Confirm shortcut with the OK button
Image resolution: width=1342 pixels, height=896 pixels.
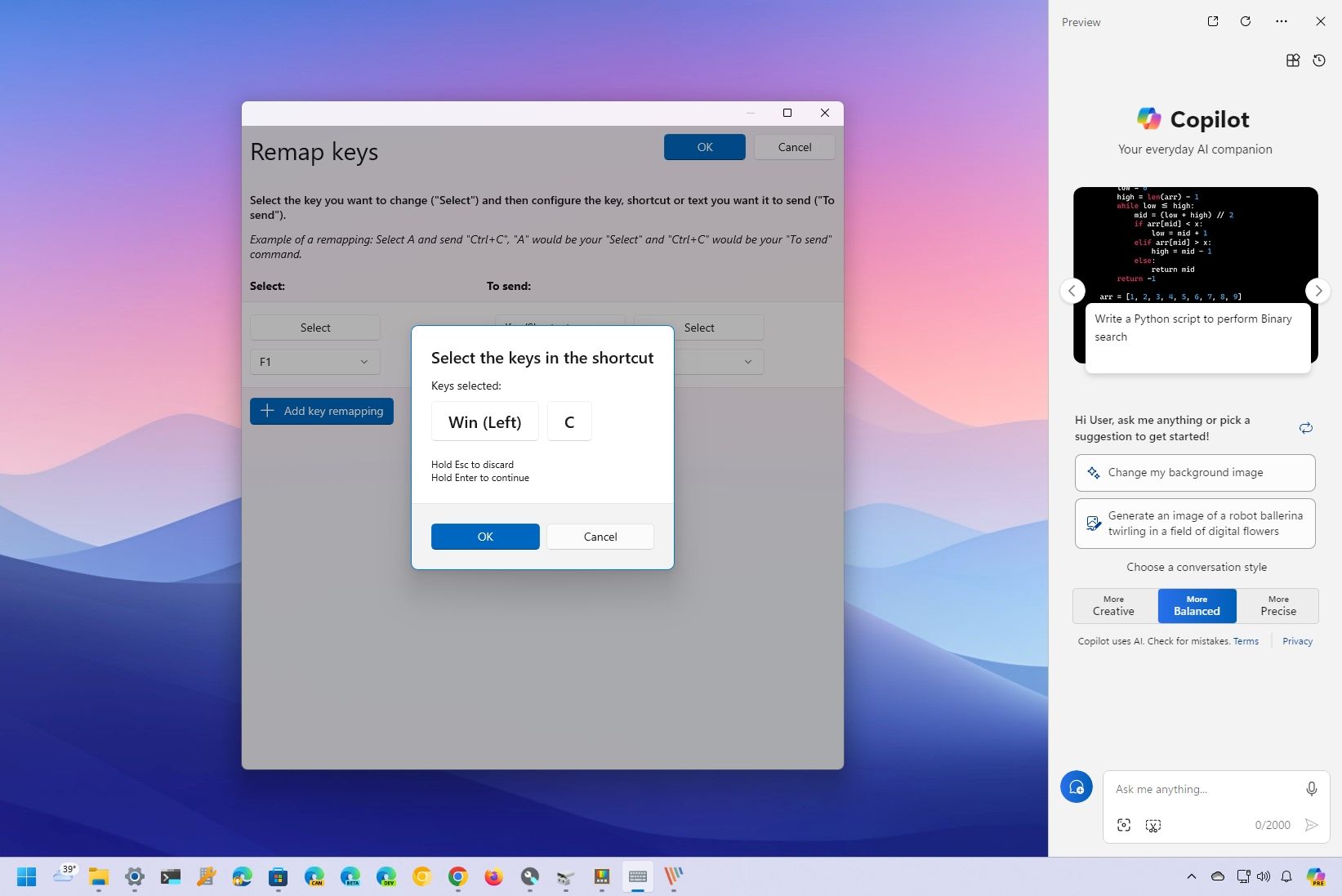coord(484,537)
